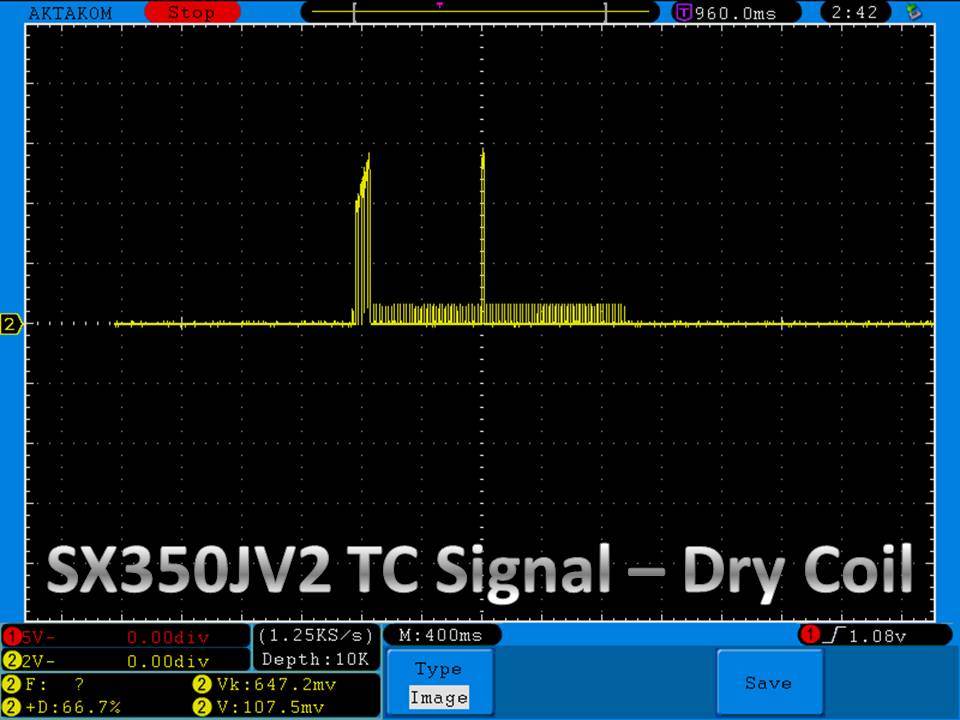This screenshot has width=960, height=720.
Task: Open the Type selector showing Image
Action: pyautogui.click(x=438, y=684)
